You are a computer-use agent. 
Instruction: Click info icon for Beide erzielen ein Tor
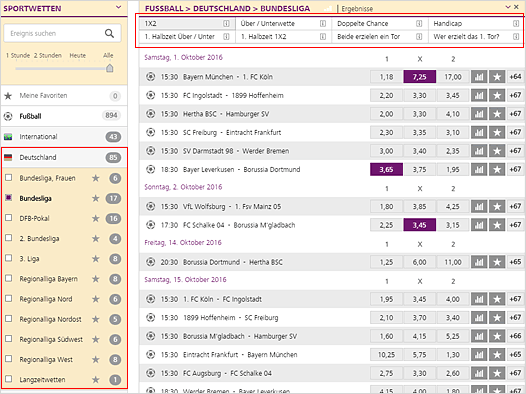419,37
